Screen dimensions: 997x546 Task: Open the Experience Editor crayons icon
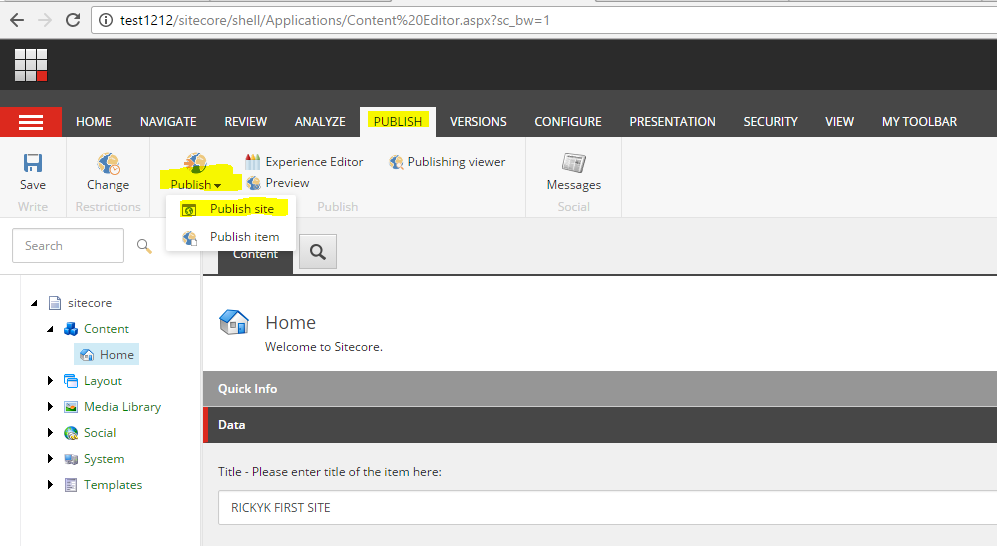point(253,161)
